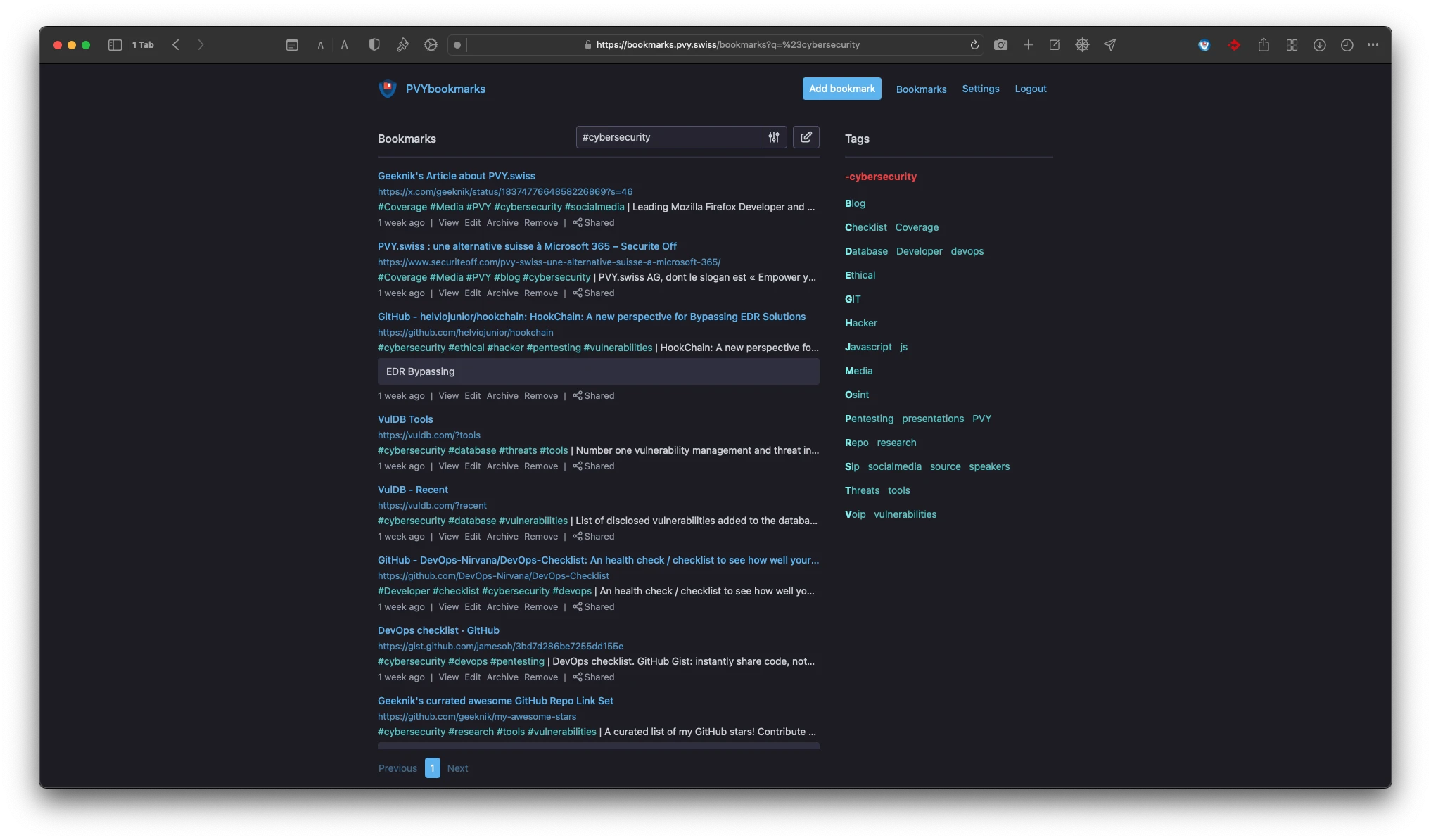
Task: Filter by the Javascript tag
Action: 868,347
